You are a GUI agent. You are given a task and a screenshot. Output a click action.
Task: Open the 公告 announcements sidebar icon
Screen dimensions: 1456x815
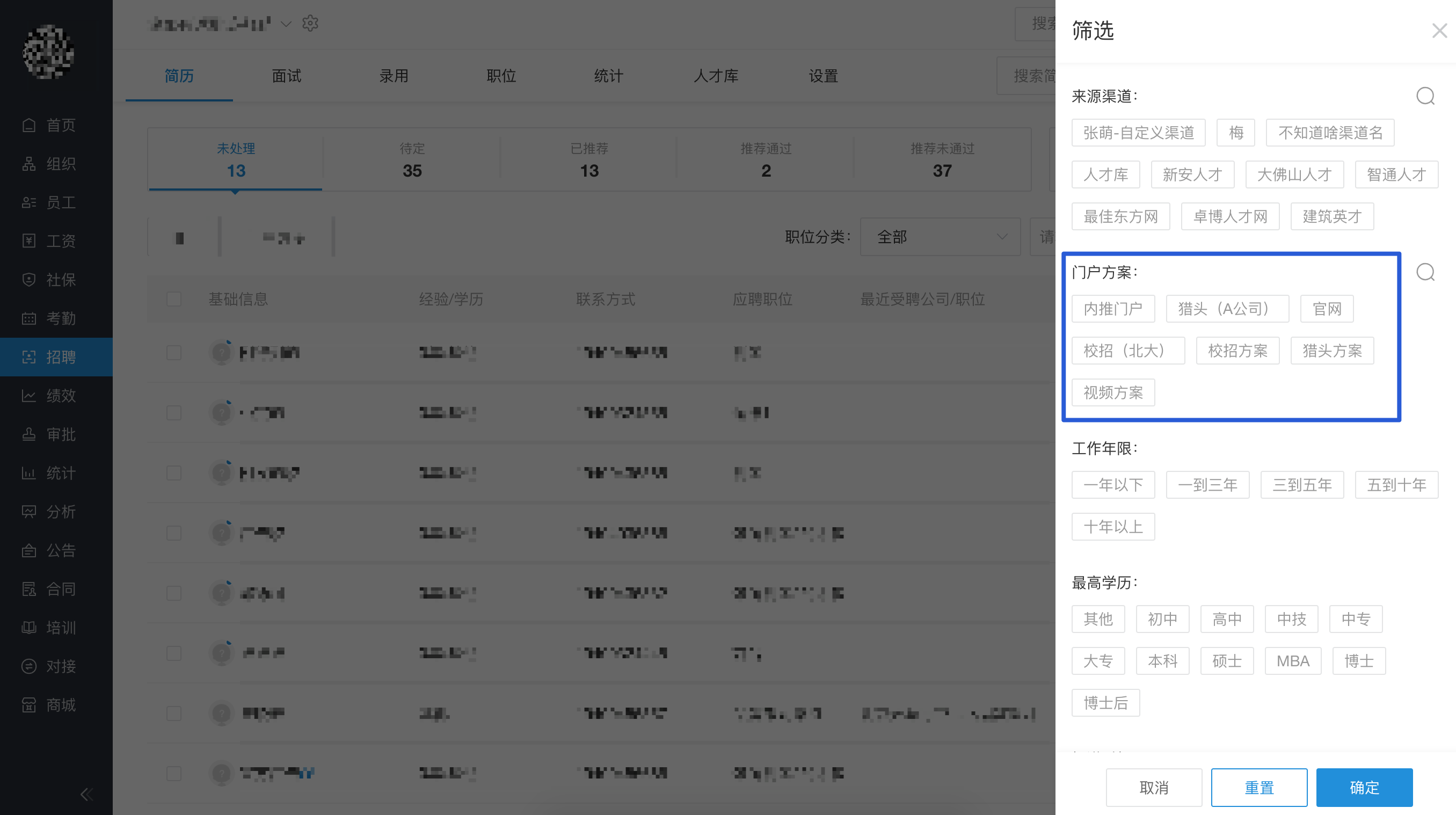click(x=29, y=550)
